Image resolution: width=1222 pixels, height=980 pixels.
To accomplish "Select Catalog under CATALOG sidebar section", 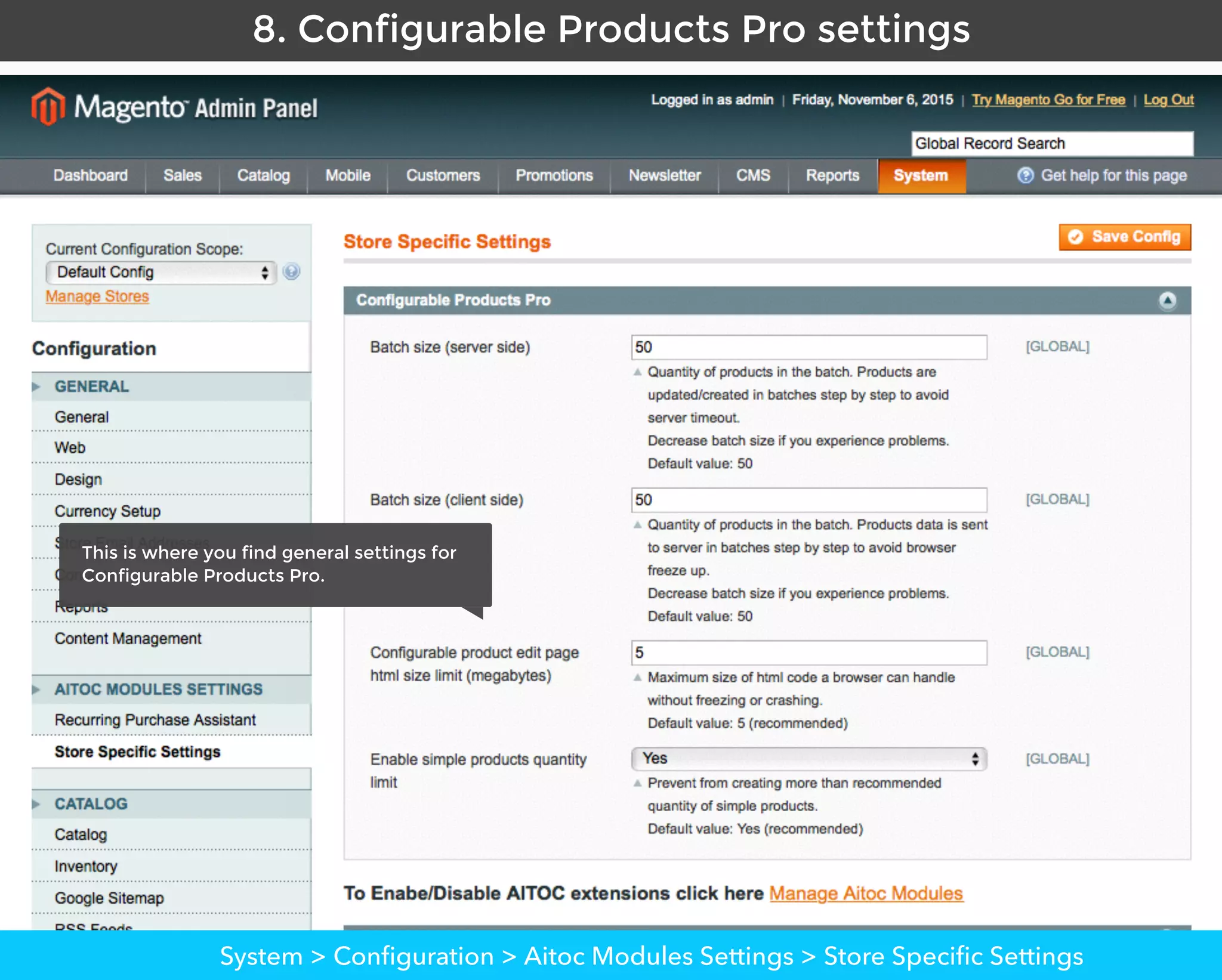I will coord(171,834).
